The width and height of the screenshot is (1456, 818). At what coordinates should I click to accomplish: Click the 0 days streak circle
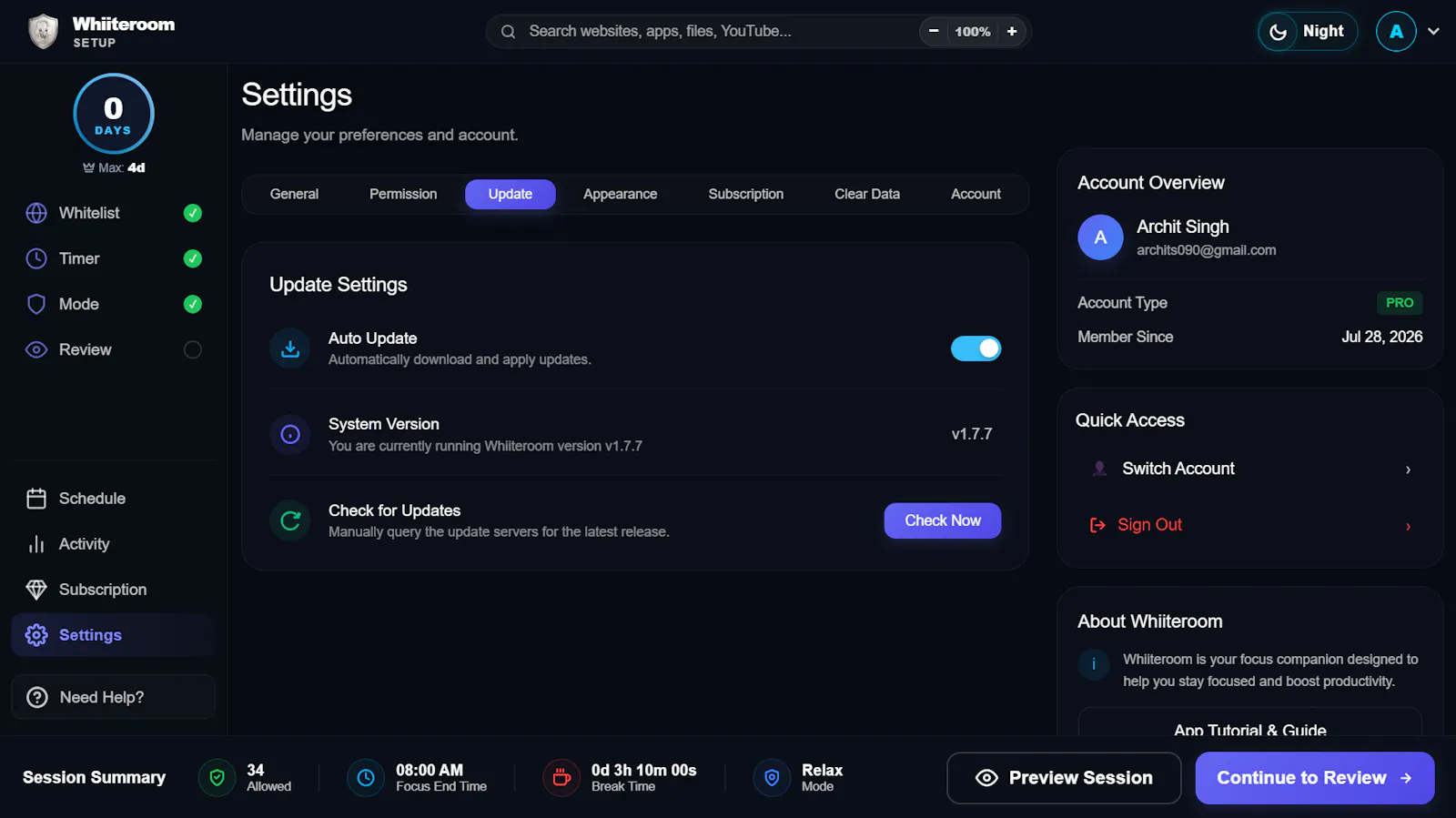click(x=114, y=114)
